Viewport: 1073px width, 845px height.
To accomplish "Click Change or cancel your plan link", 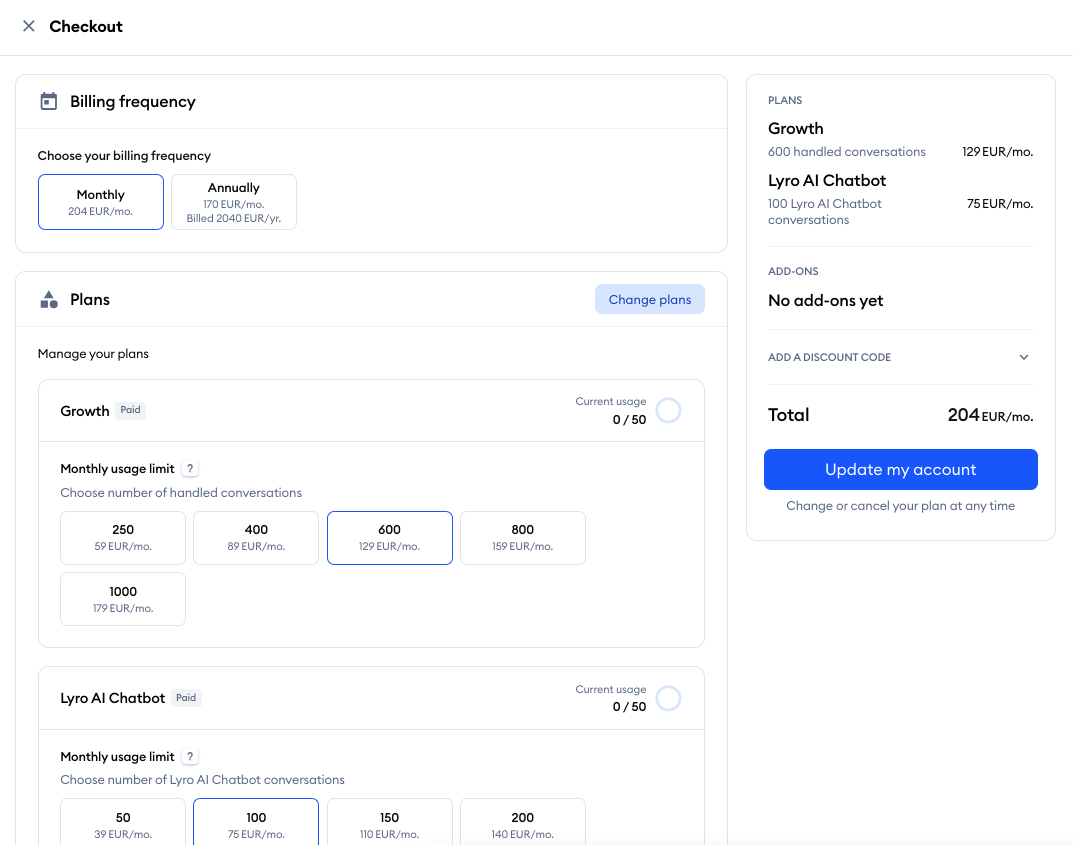I will [x=899, y=506].
